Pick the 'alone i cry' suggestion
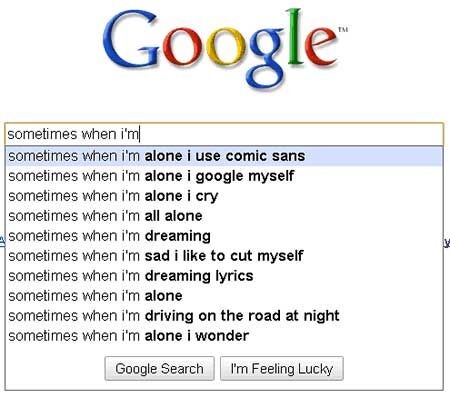Screen dimensions: 450x398 pyautogui.click(x=224, y=196)
